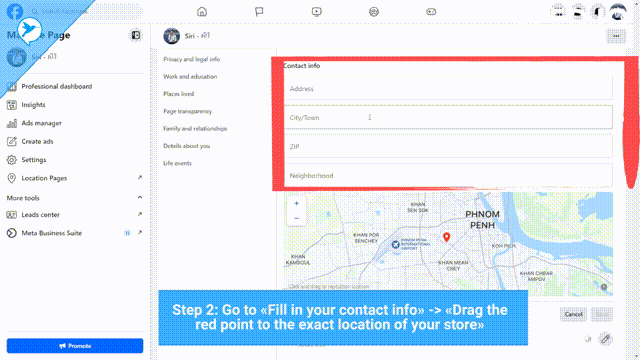
Task: Select Privacy and legal info section
Action: coord(191,59)
